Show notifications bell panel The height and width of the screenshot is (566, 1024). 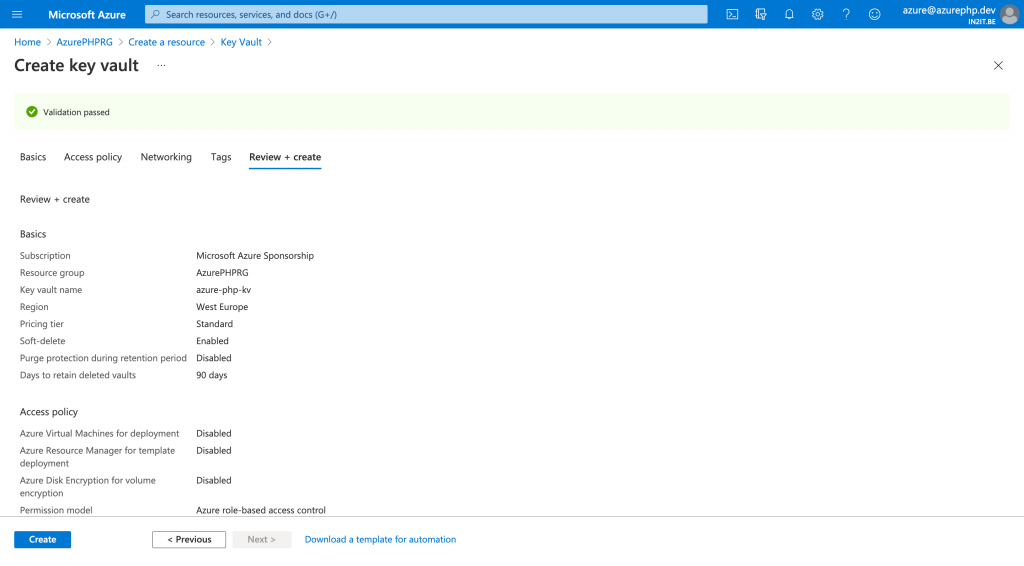(789, 14)
